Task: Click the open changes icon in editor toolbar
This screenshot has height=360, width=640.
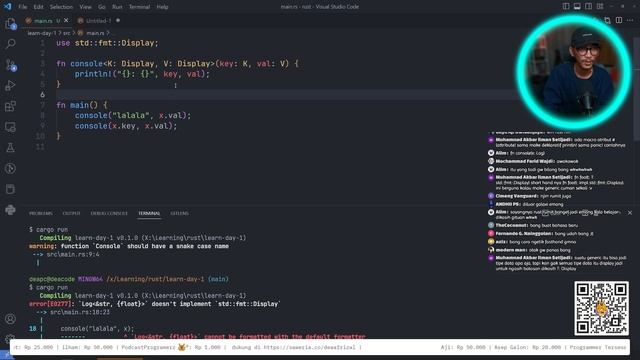Action: pyautogui.click(x=607, y=20)
